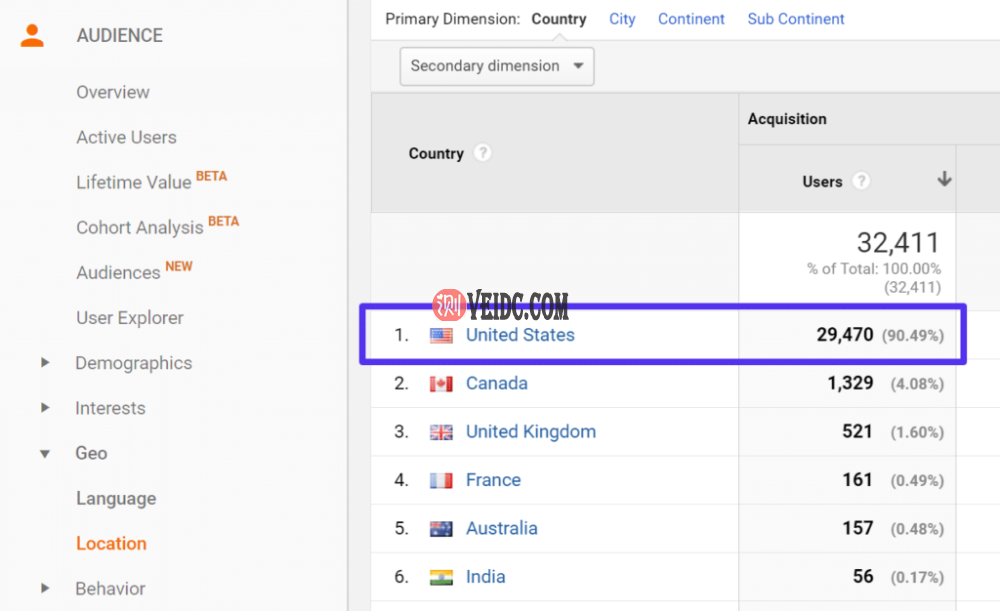Screen dimensions: 1000x611
Task: Click the orange Audience person icon
Action: click(32, 36)
